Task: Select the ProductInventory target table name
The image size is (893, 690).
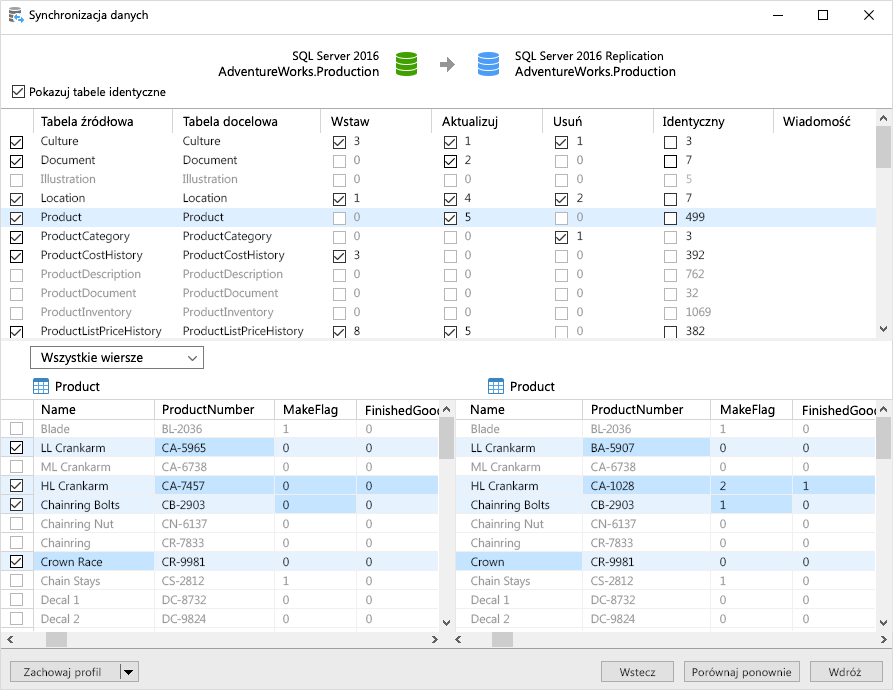Action: tap(228, 312)
